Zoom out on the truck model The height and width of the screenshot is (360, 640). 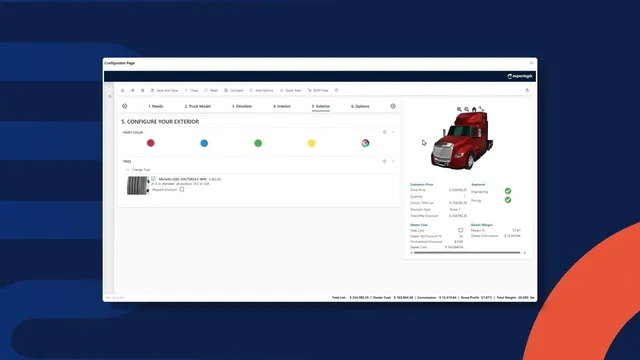point(467,109)
